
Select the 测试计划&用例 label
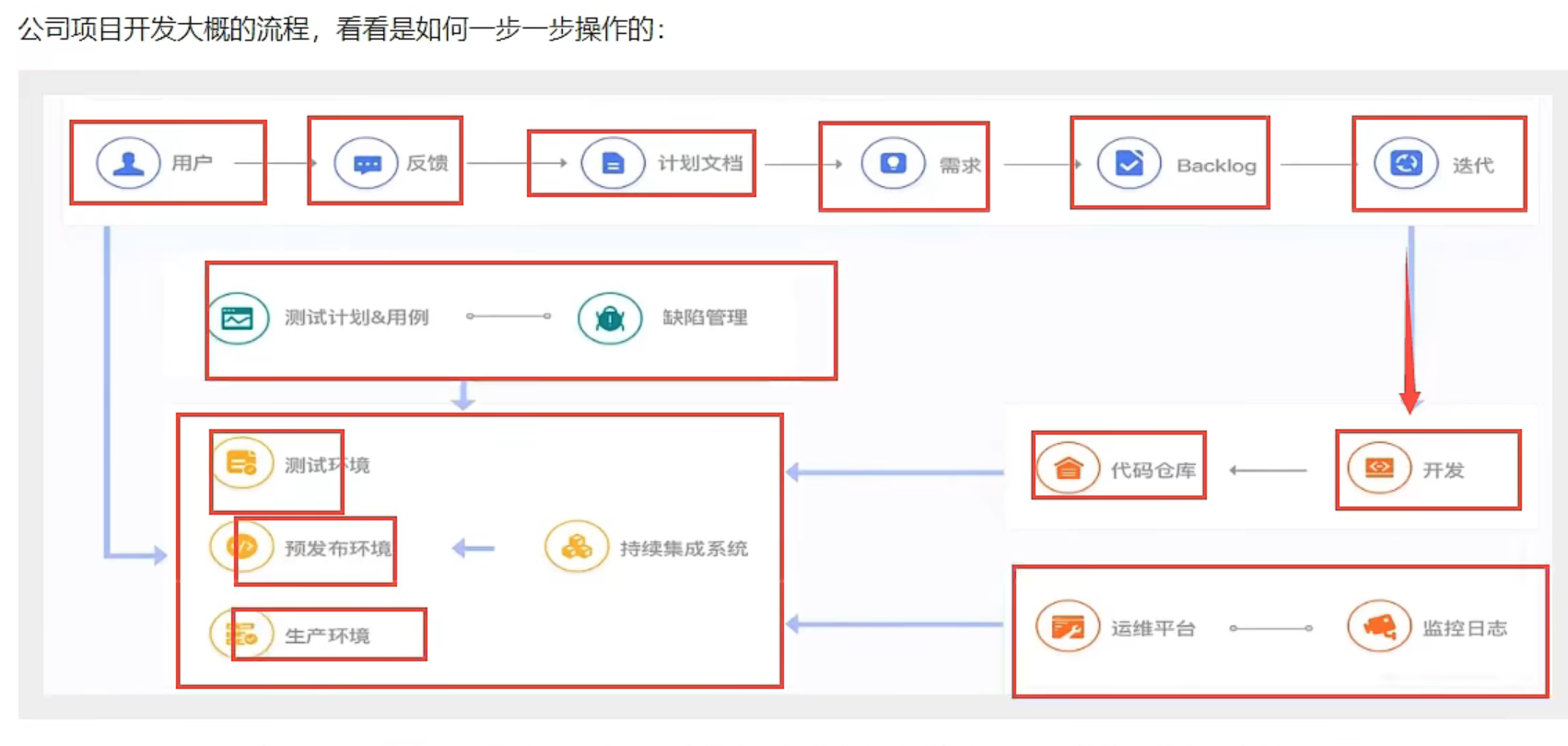[357, 318]
